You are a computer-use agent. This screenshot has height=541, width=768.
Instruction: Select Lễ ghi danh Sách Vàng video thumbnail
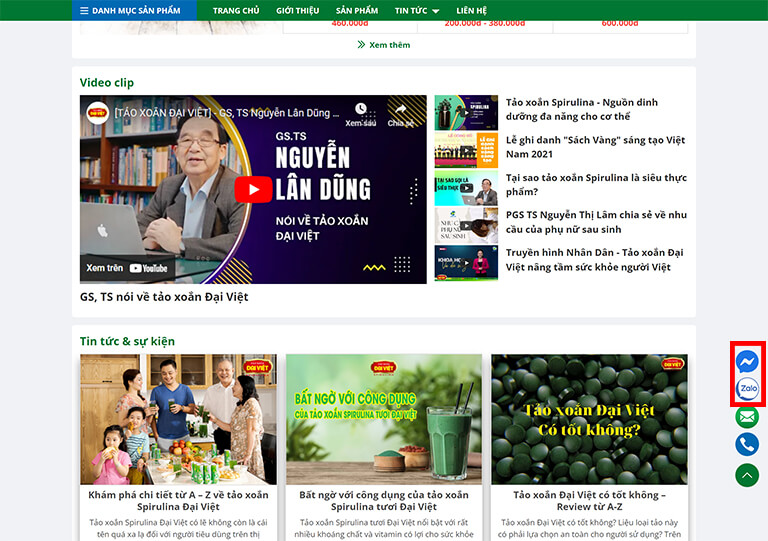[466, 150]
